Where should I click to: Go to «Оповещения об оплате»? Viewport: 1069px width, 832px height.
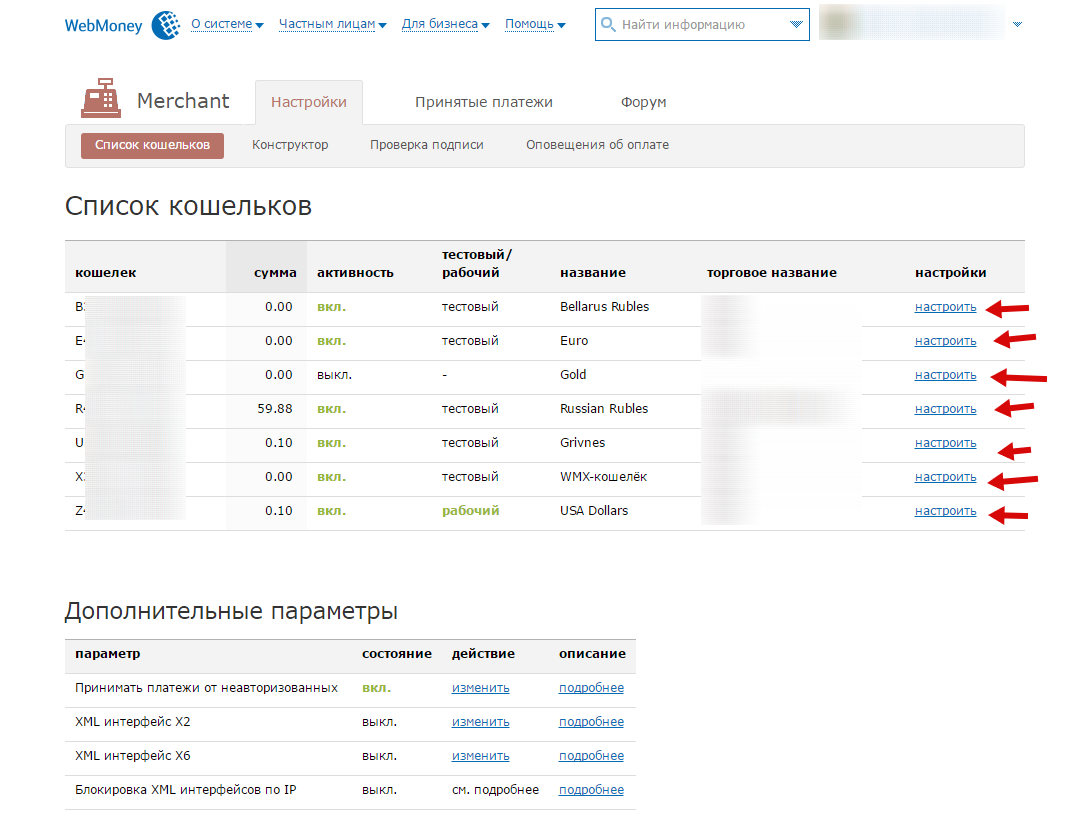[597, 145]
